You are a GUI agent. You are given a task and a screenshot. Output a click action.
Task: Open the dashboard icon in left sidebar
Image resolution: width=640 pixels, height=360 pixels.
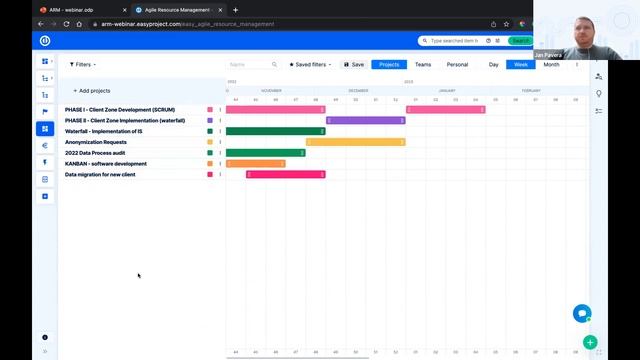[x=45, y=61]
